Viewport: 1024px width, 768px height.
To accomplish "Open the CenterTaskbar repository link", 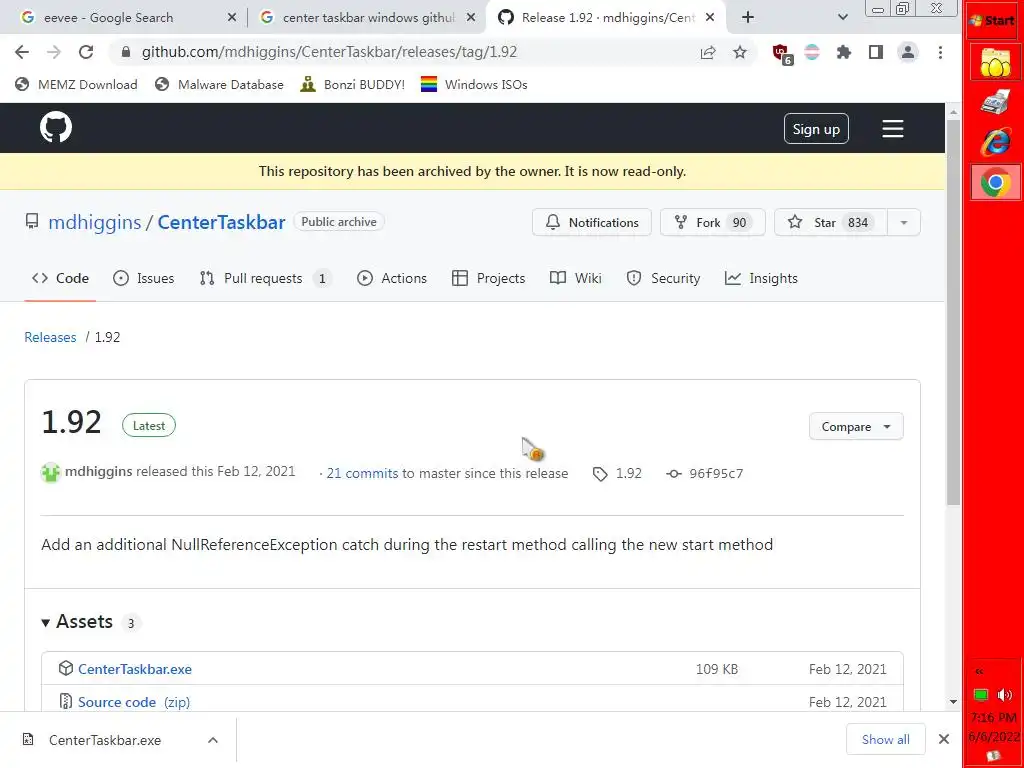I will 221,222.
